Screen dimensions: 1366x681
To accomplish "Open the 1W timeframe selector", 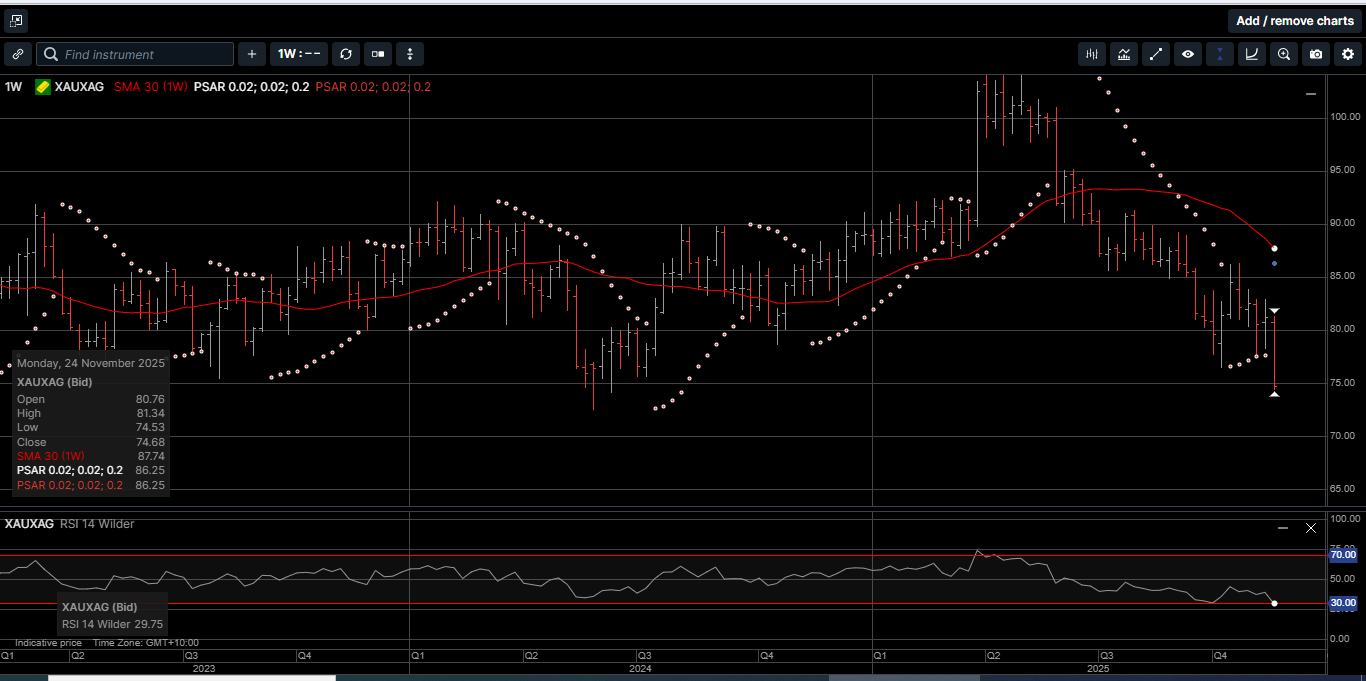I will click(x=298, y=54).
